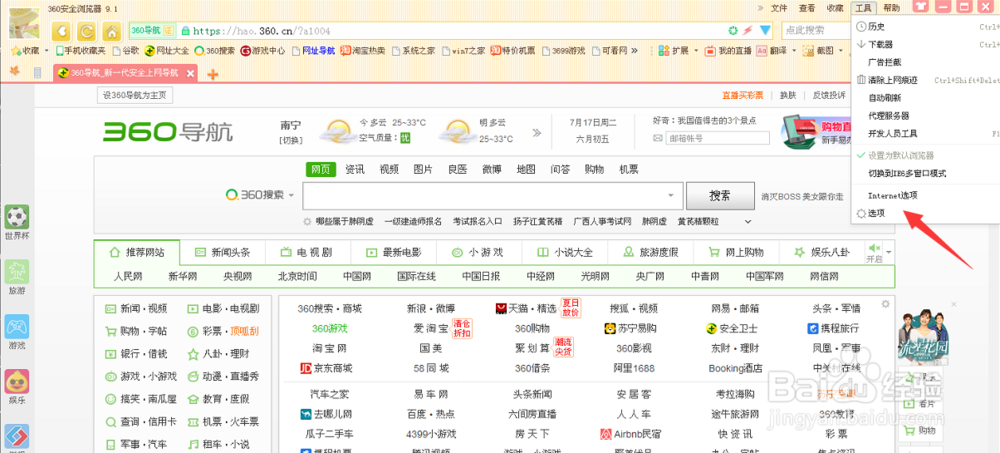Open a new tab with the orange plus

click(213, 74)
